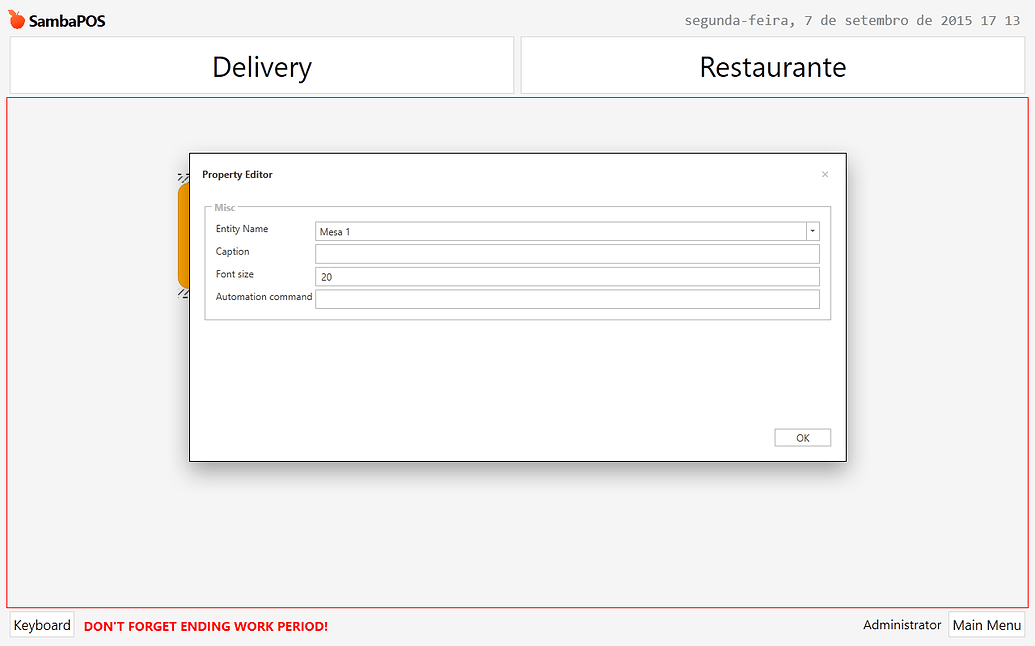
Task: Click the bottom resize handle of Mesa 1
Action: pos(183,293)
